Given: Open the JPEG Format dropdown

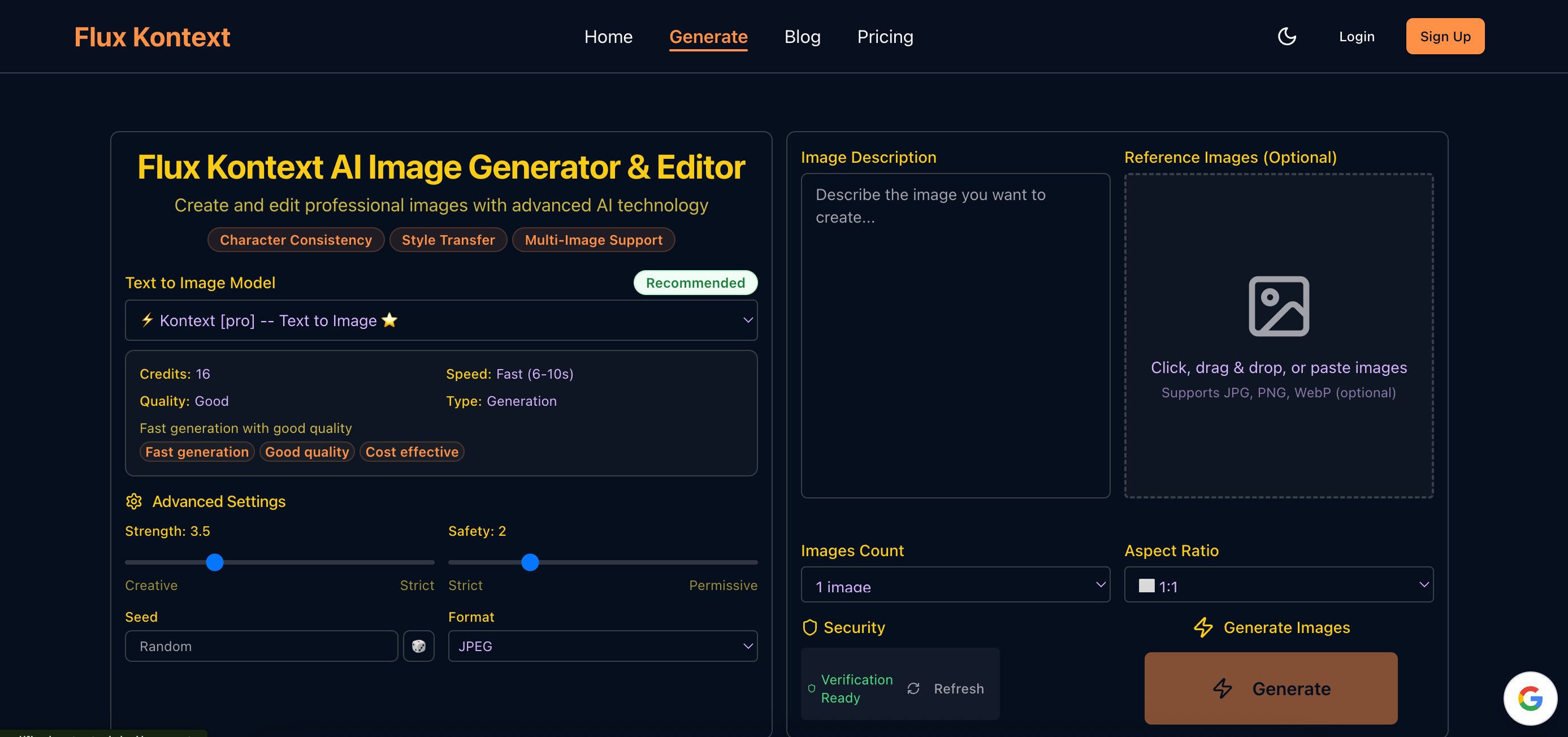Looking at the screenshot, I should click(602, 645).
